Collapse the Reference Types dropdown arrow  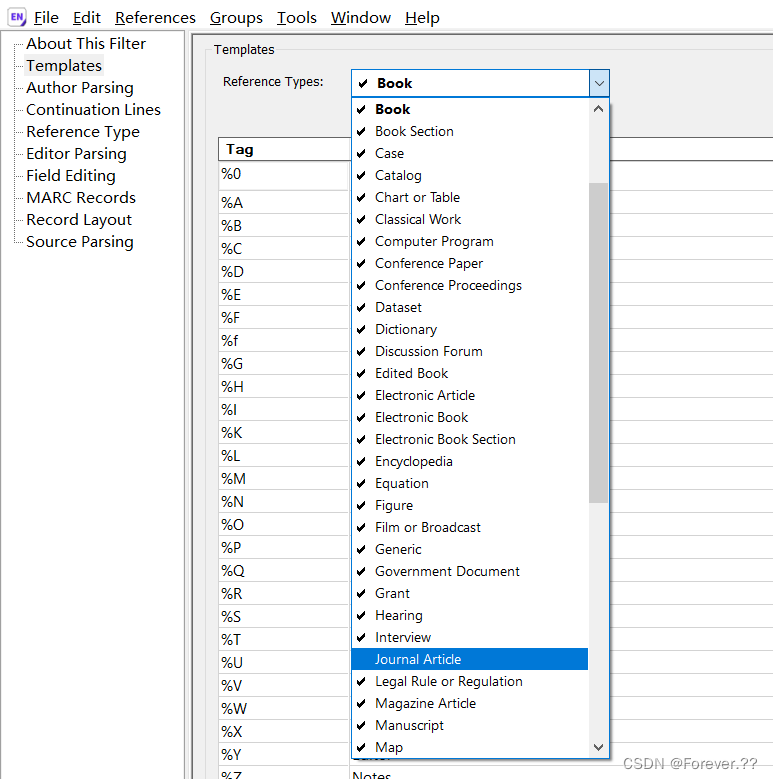point(599,83)
